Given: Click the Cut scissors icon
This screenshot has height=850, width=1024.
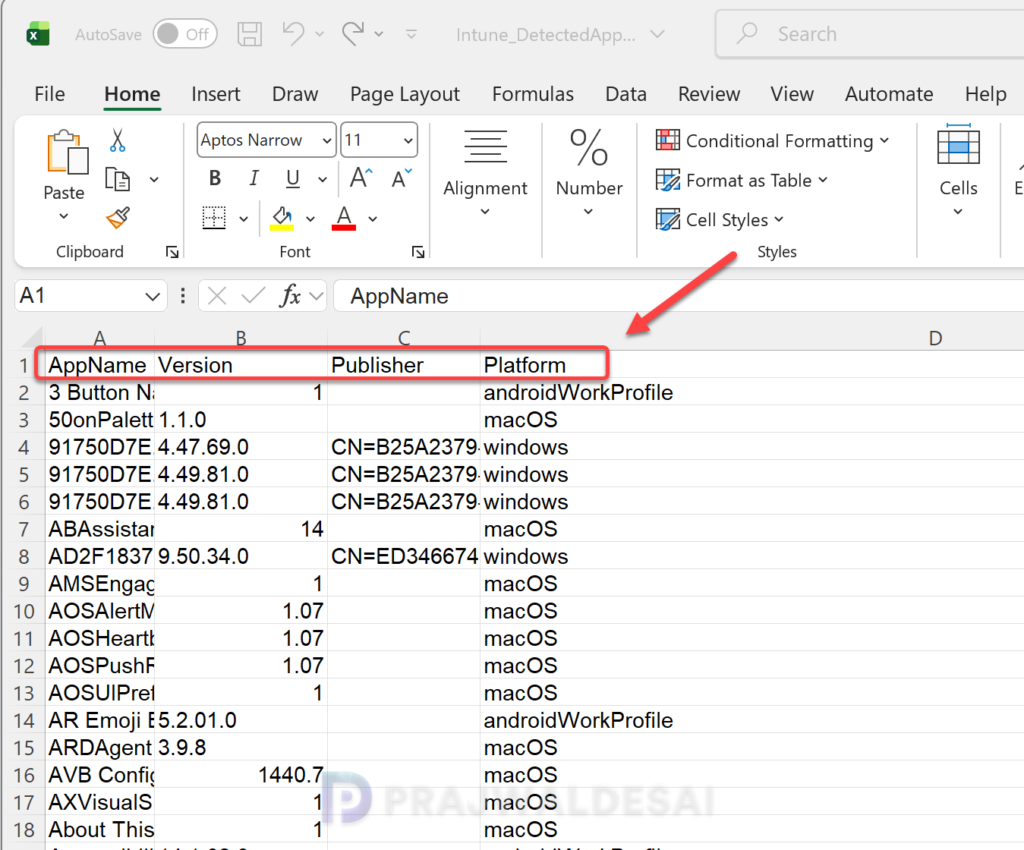Looking at the screenshot, I should [x=118, y=140].
